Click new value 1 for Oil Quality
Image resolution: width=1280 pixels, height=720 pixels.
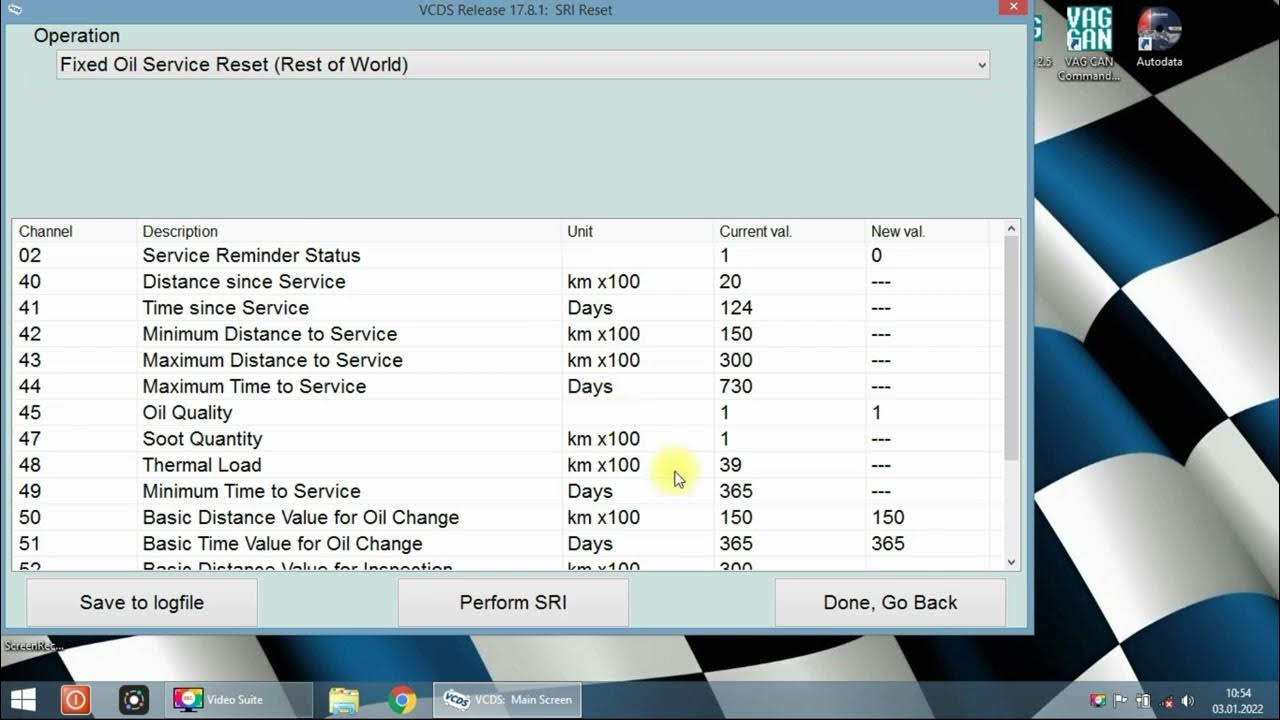pyautogui.click(x=876, y=412)
